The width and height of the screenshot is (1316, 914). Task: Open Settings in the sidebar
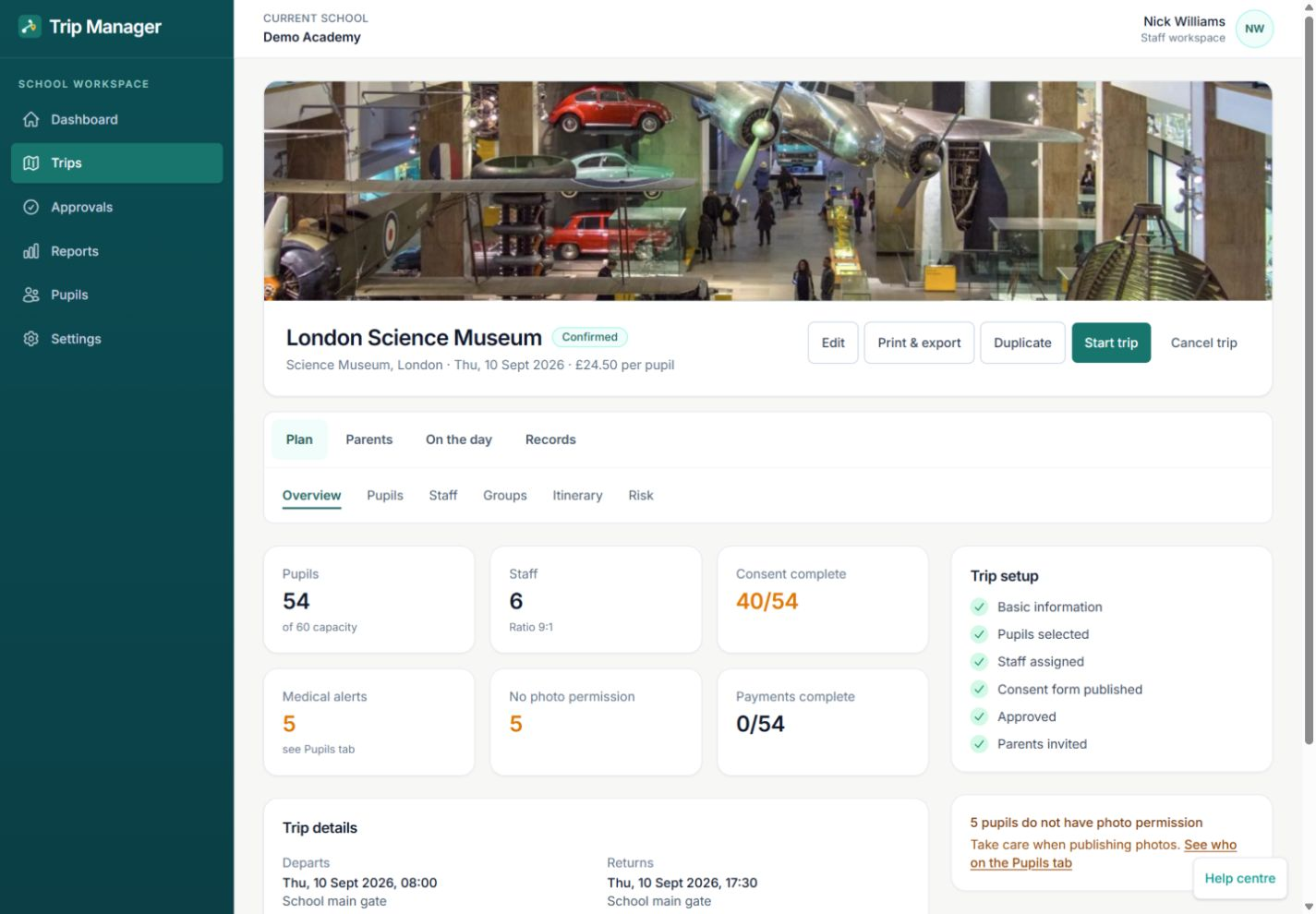click(116, 339)
